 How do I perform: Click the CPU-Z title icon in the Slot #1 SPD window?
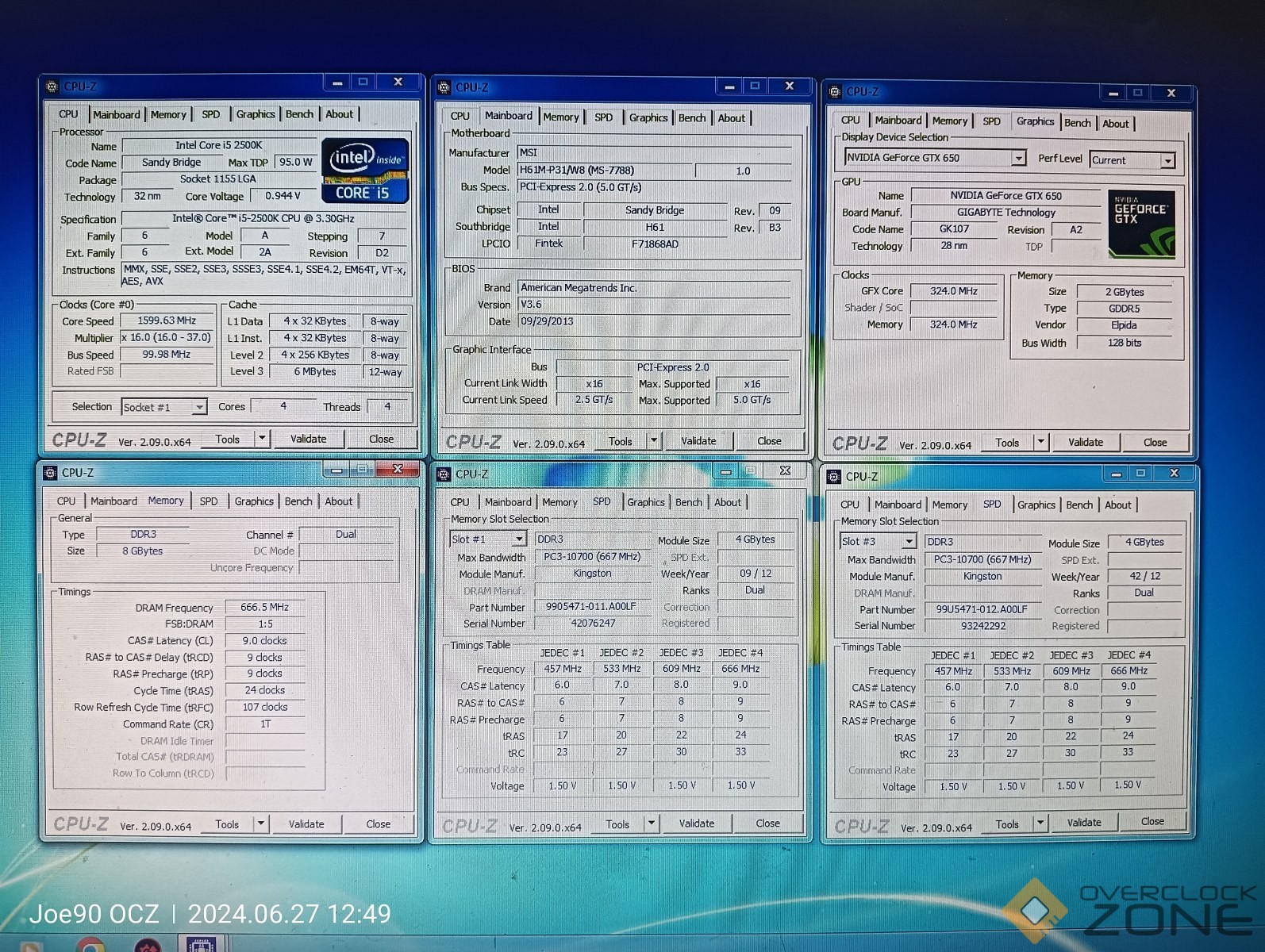444,474
